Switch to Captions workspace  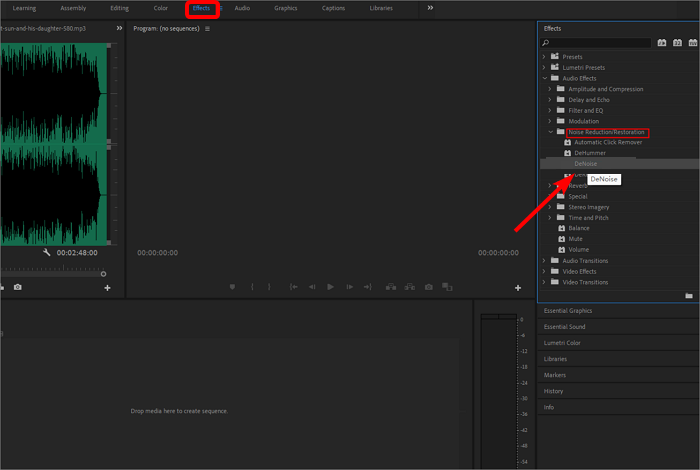(333, 8)
